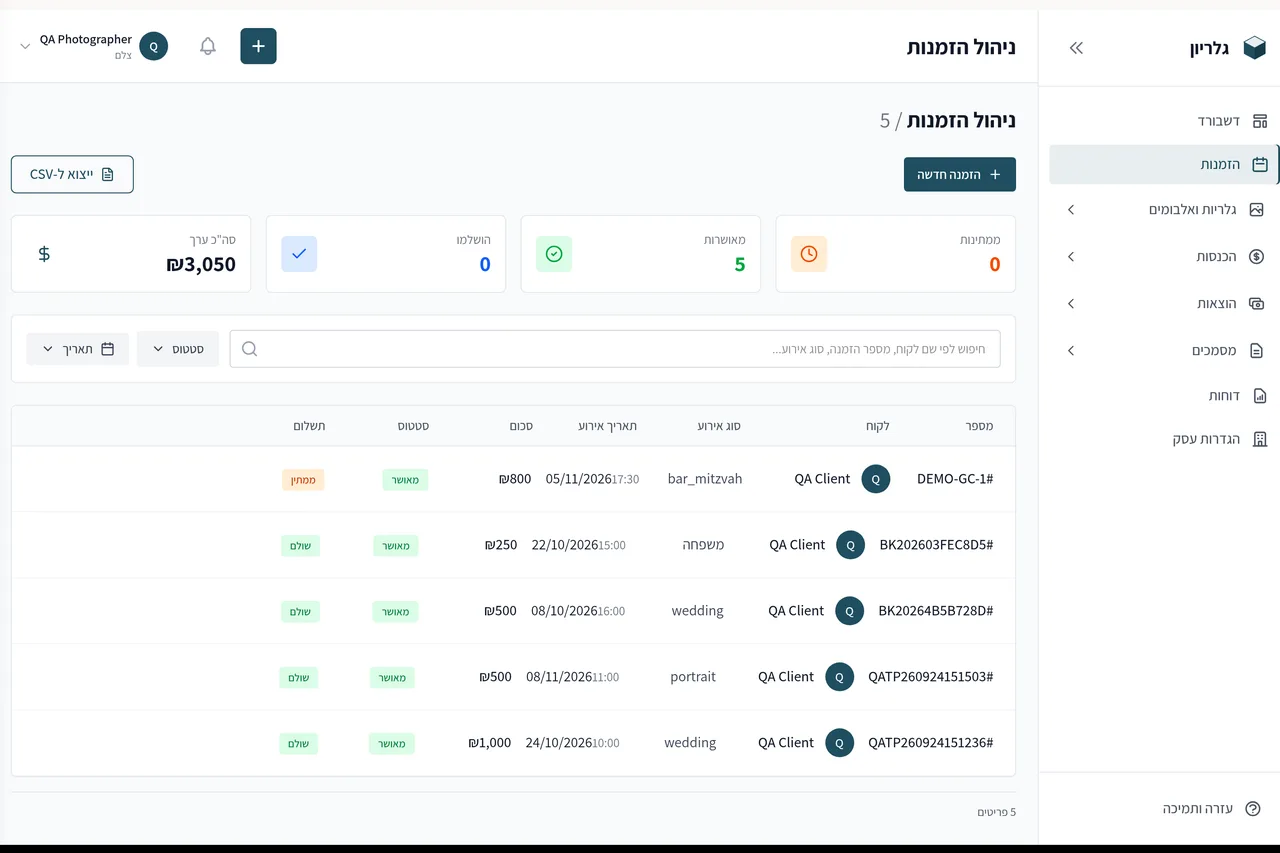Click the ₪1,000 amount cell

490,743
